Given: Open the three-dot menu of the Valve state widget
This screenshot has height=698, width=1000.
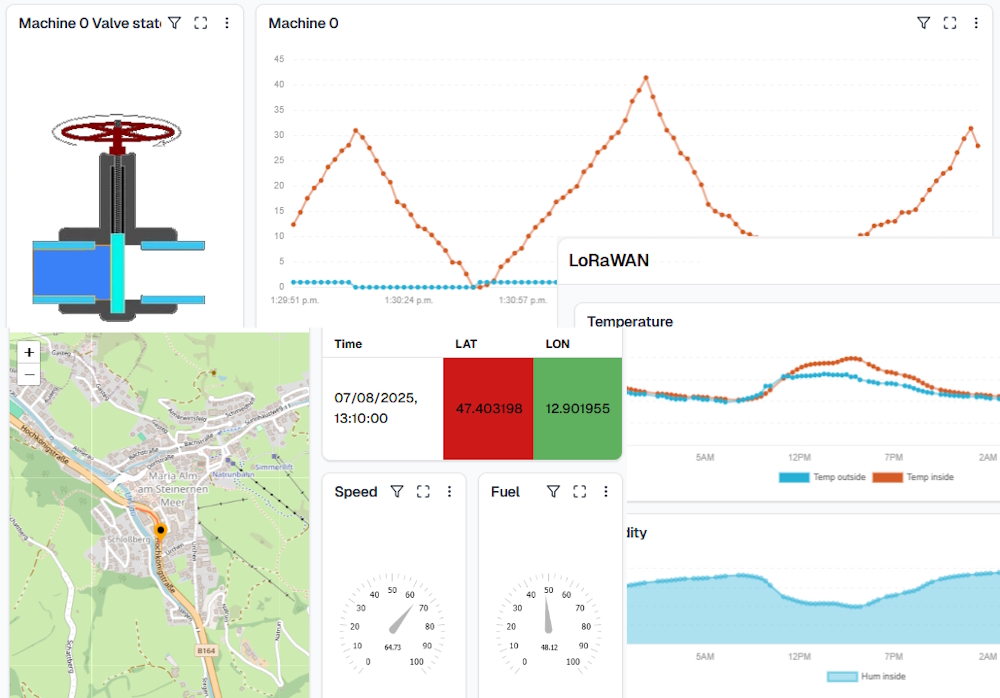Looking at the screenshot, I should (227, 22).
